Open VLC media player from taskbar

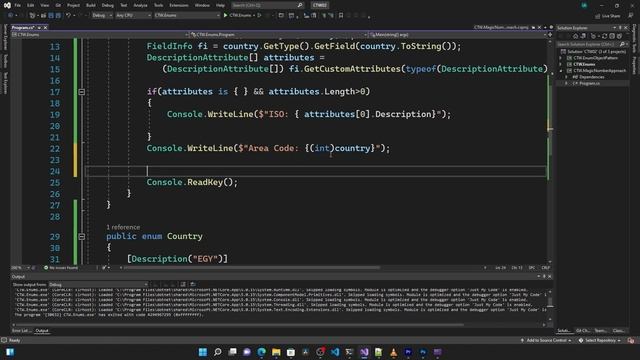pos(393,352)
